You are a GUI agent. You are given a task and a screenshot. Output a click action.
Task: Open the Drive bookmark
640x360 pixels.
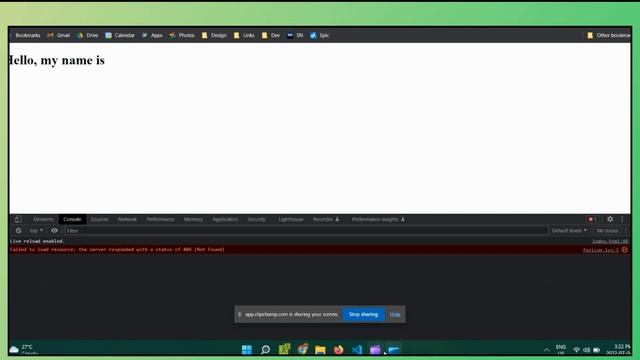(88, 36)
